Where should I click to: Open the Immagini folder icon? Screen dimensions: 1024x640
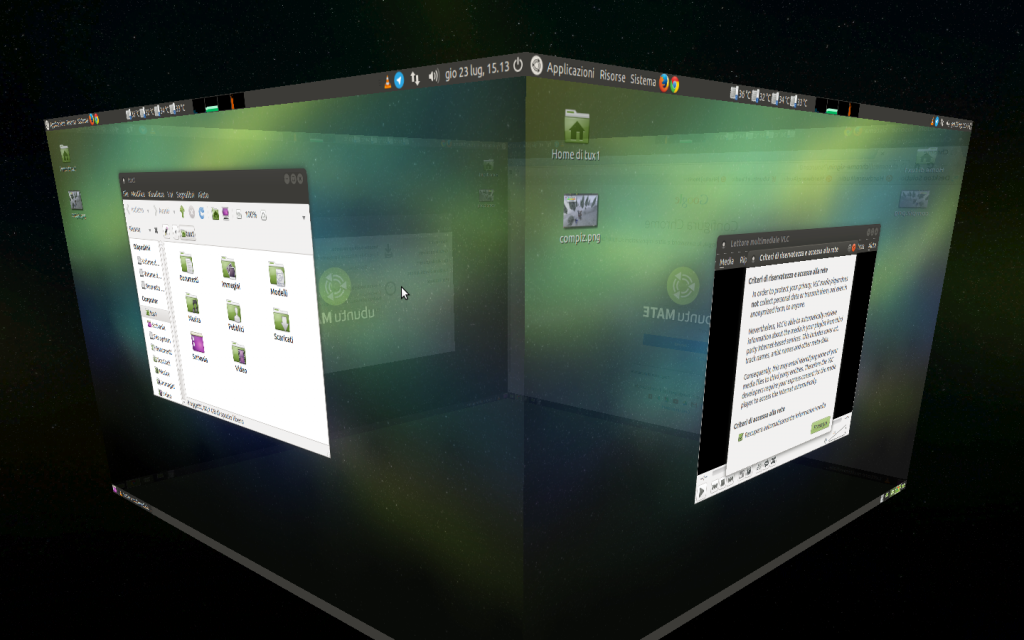(229, 270)
